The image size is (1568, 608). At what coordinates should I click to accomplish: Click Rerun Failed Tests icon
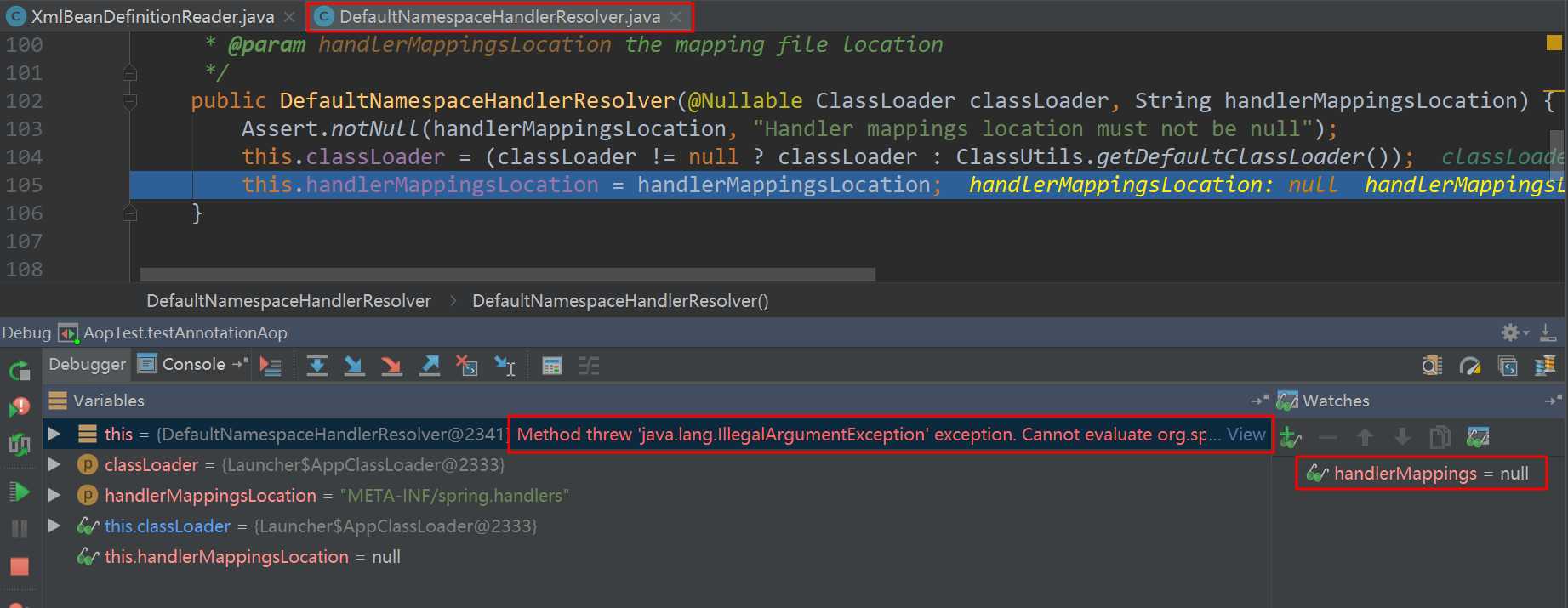coord(19,407)
